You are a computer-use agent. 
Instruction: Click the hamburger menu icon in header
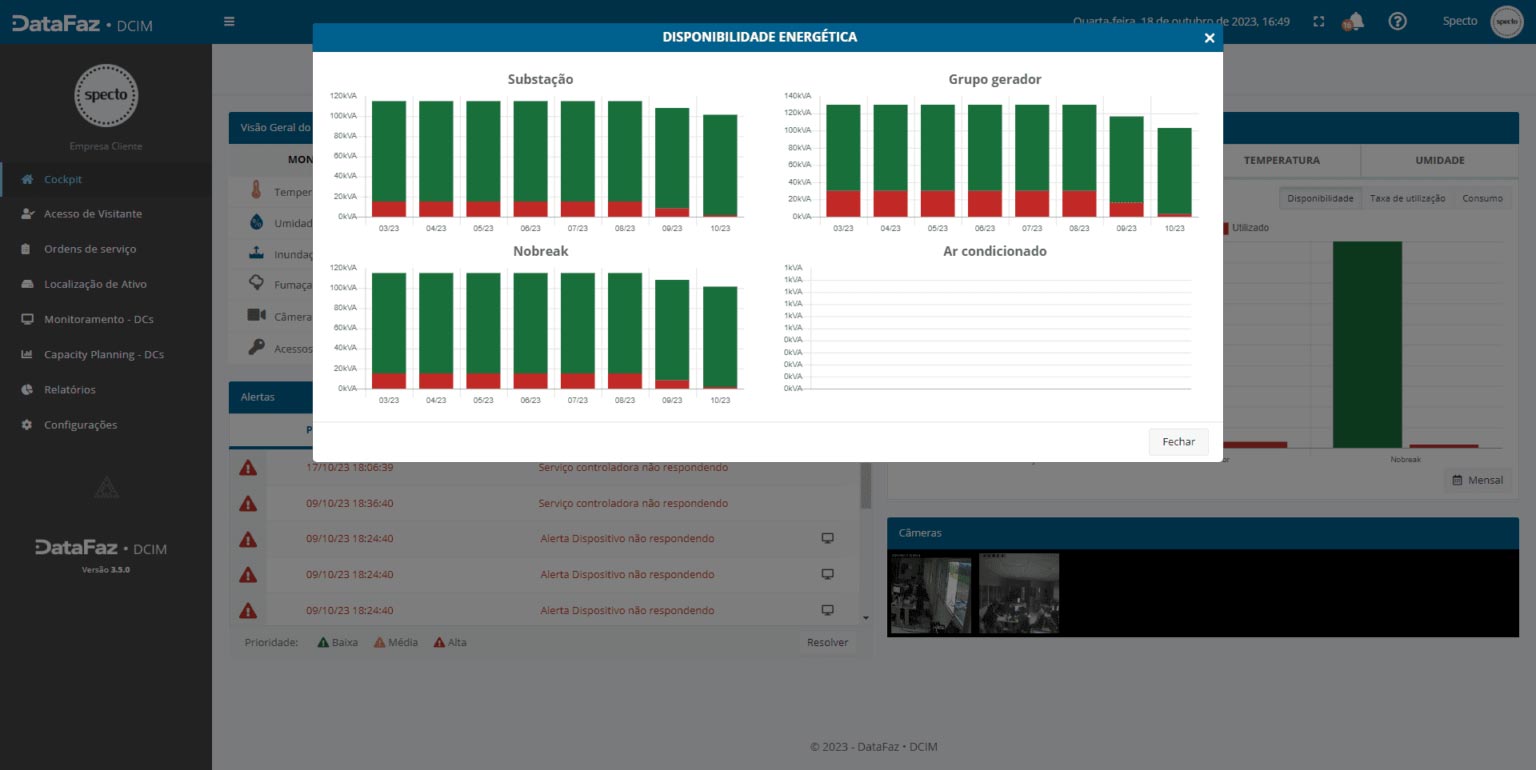point(229,21)
